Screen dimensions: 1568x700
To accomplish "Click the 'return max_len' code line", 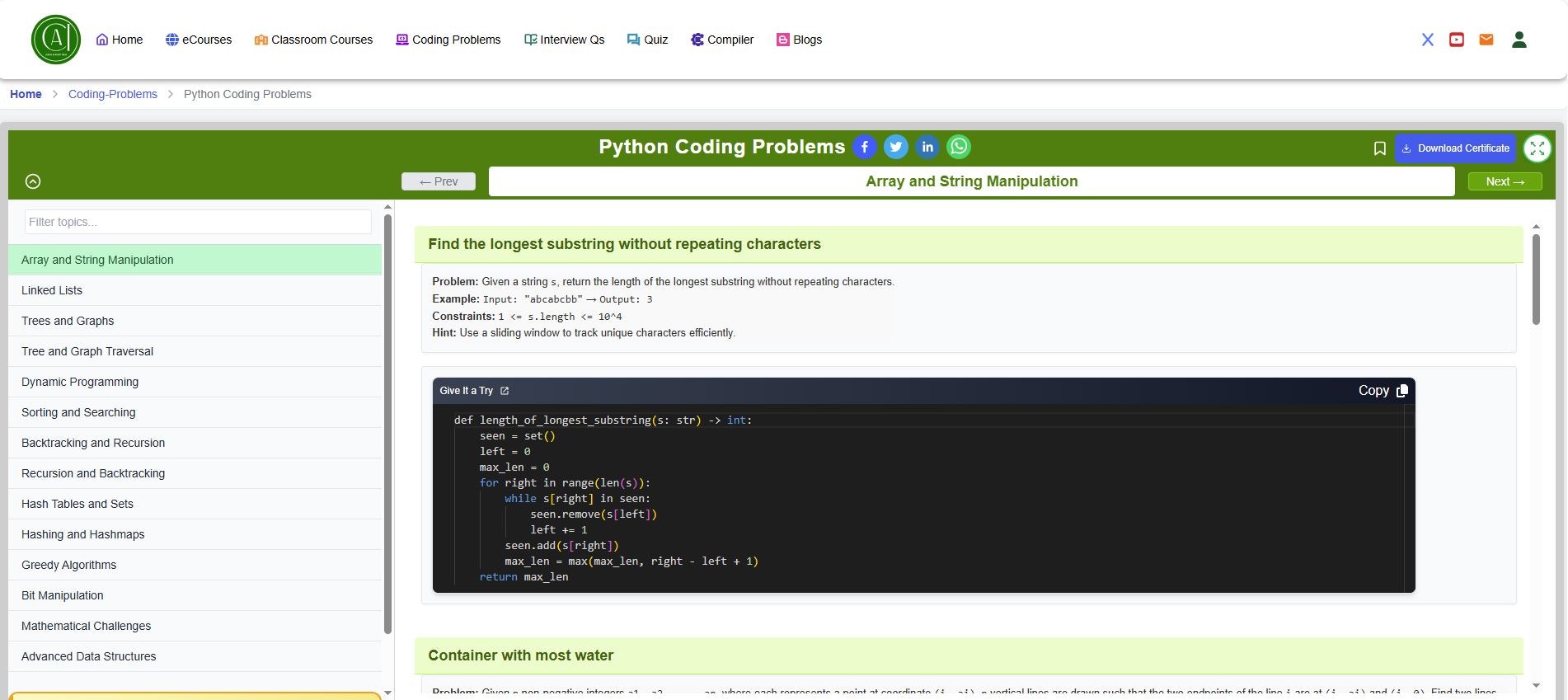I will click(x=523, y=577).
